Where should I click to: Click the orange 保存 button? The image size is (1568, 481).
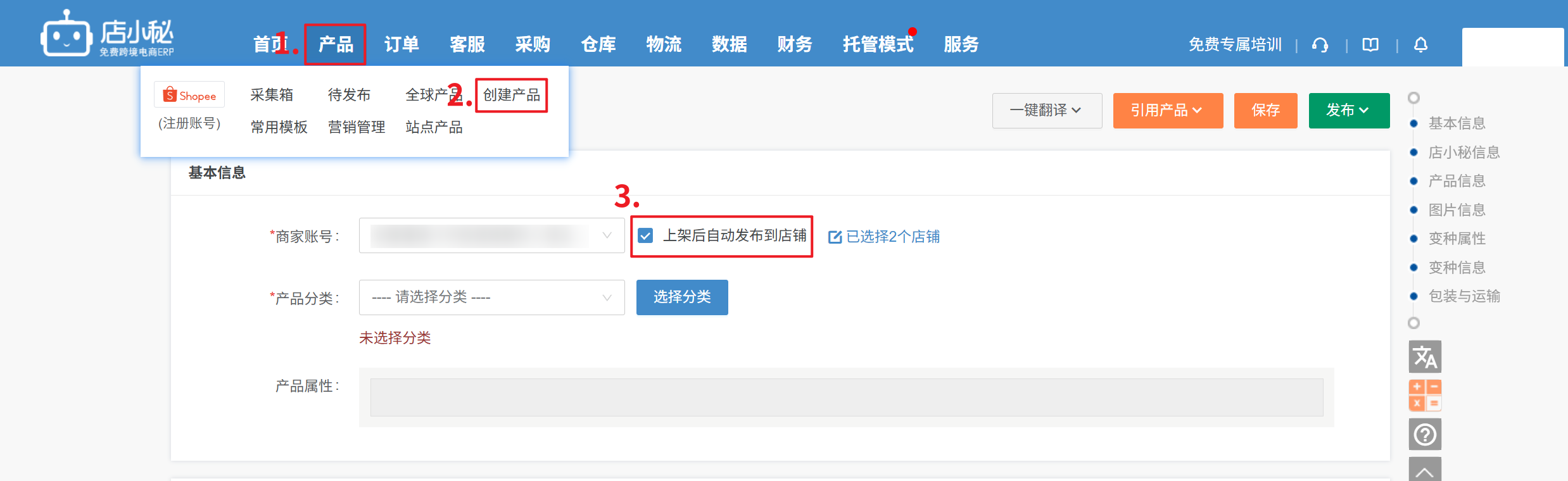[1265, 111]
